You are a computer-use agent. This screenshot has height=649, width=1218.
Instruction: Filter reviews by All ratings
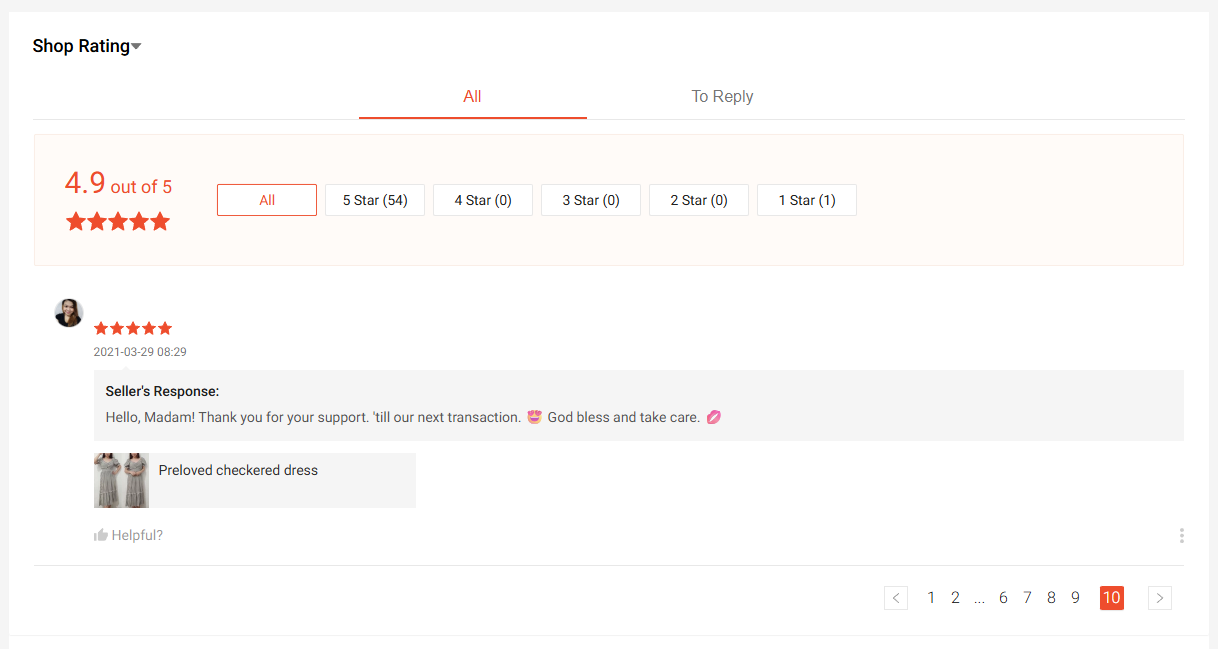tap(267, 200)
